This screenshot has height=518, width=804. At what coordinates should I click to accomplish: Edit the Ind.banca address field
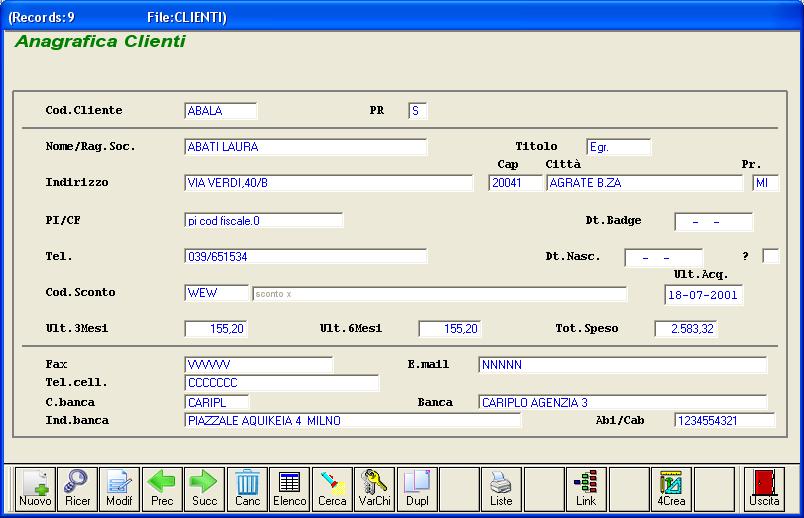352,421
